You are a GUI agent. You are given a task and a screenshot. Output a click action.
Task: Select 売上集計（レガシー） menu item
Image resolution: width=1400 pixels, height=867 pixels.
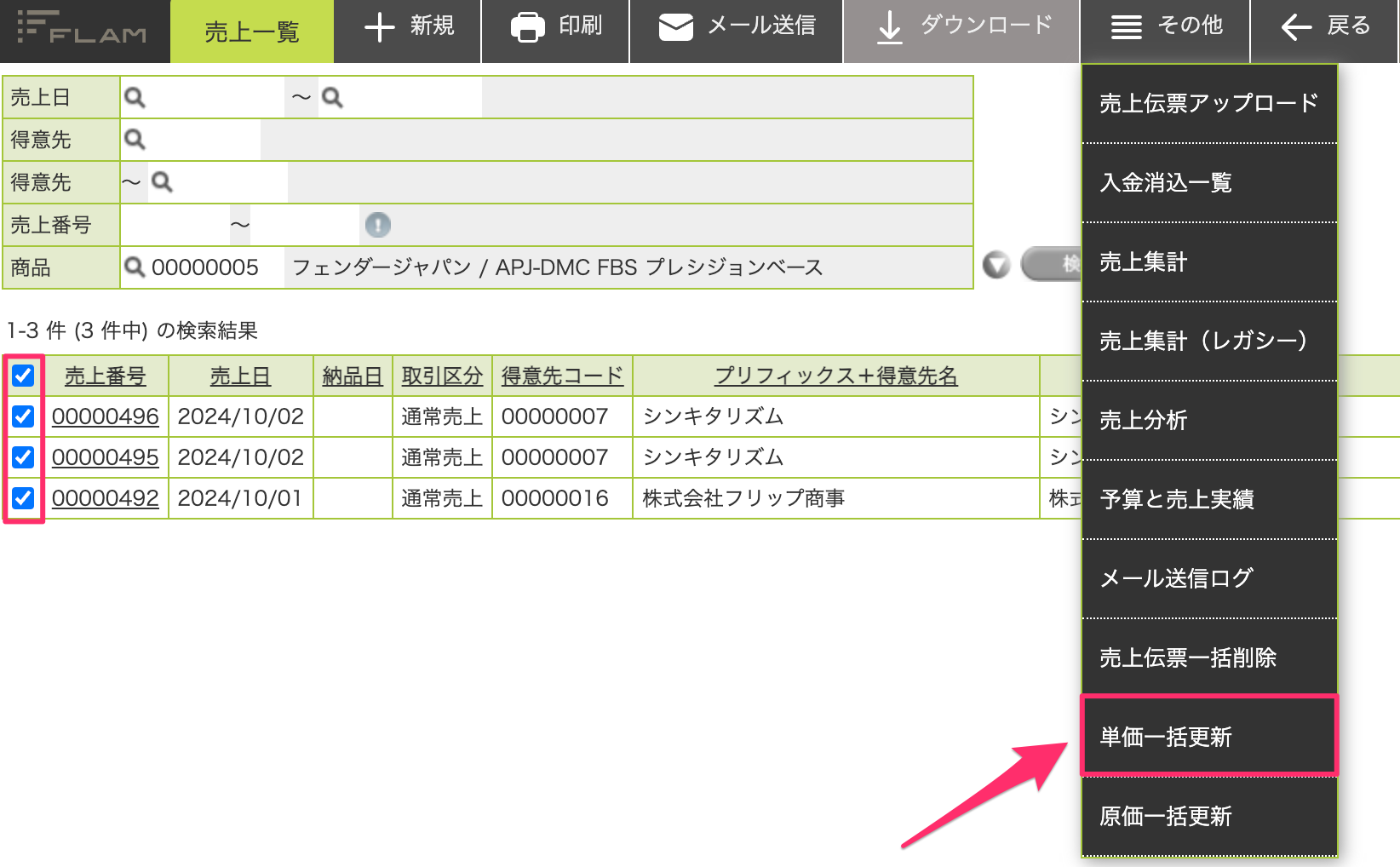pyautogui.click(x=1209, y=341)
